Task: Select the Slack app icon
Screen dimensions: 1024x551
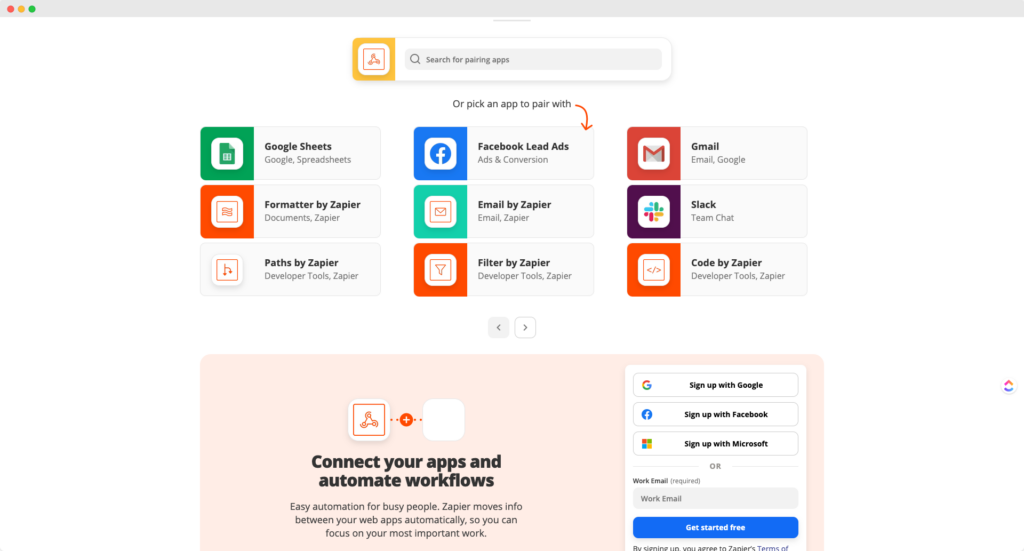Action: click(654, 212)
